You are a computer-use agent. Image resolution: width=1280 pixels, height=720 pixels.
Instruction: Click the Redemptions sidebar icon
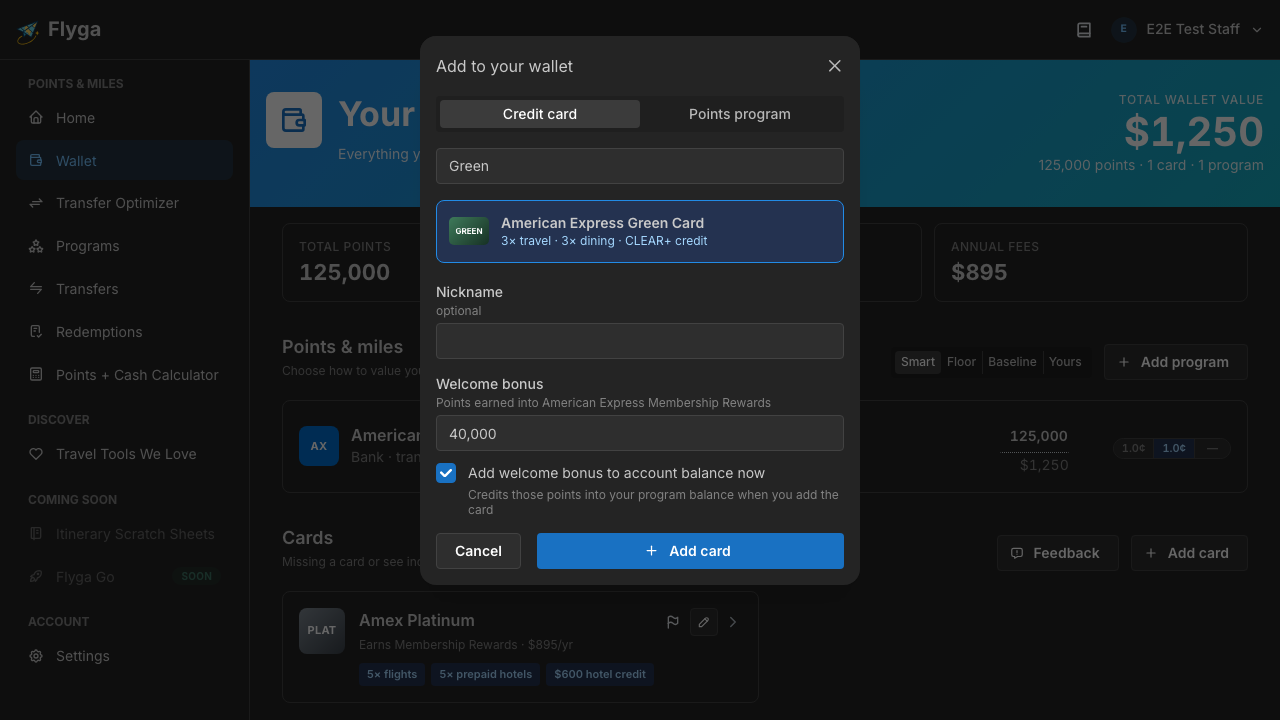(36, 331)
